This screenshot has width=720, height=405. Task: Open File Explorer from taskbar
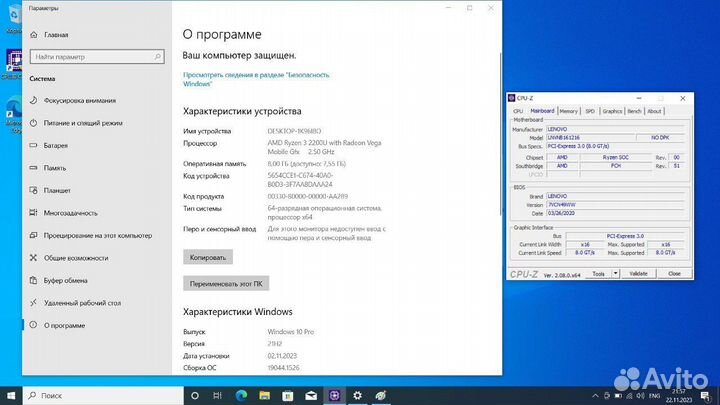pos(264,395)
